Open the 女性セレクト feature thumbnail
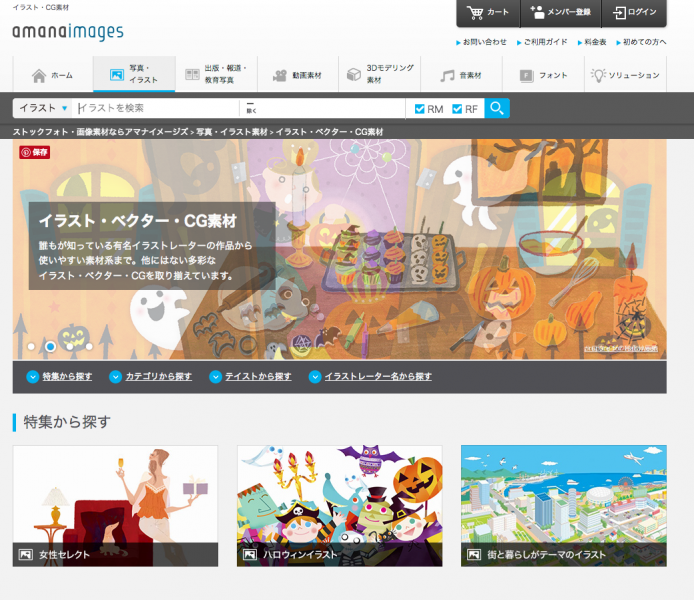Screen dimensions: 694x600 pos(115,506)
